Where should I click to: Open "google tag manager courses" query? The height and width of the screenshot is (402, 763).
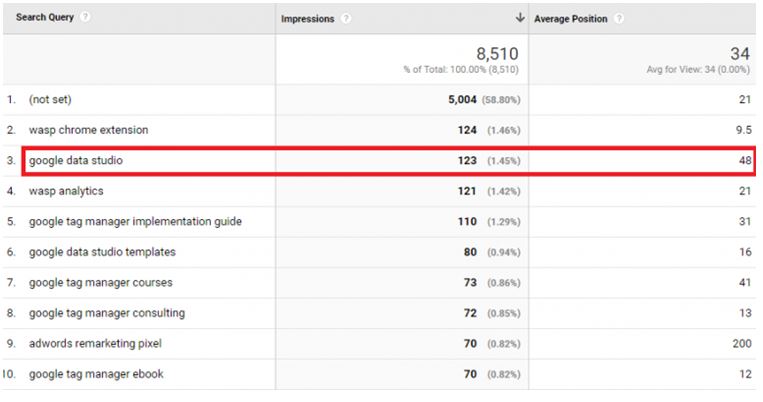(101, 283)
